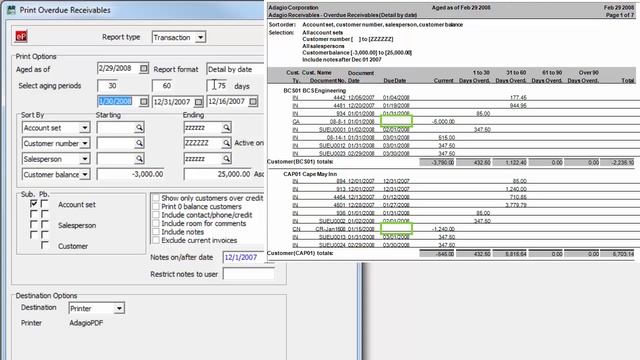Viewport: 640px width, 360px height.
Task: Click the Customer(CAP01) totals label
Action: (x=300, y=253)
